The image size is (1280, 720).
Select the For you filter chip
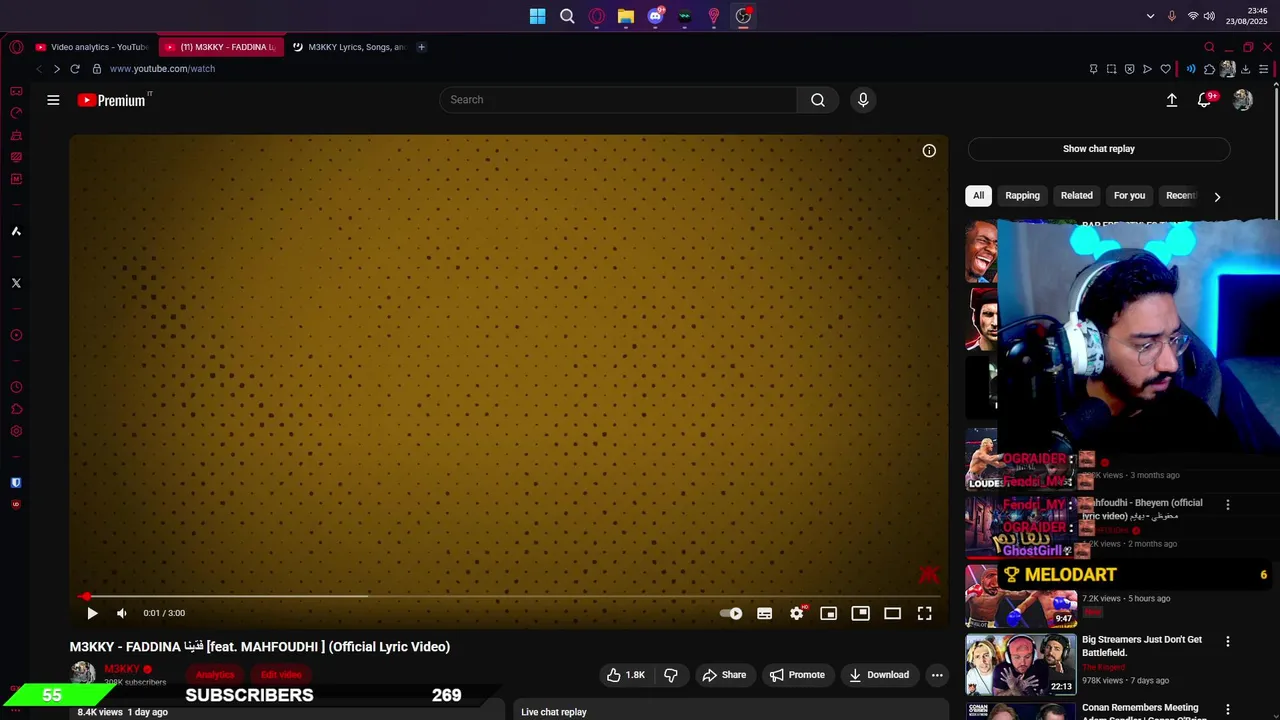click(x=1129, y=196)
